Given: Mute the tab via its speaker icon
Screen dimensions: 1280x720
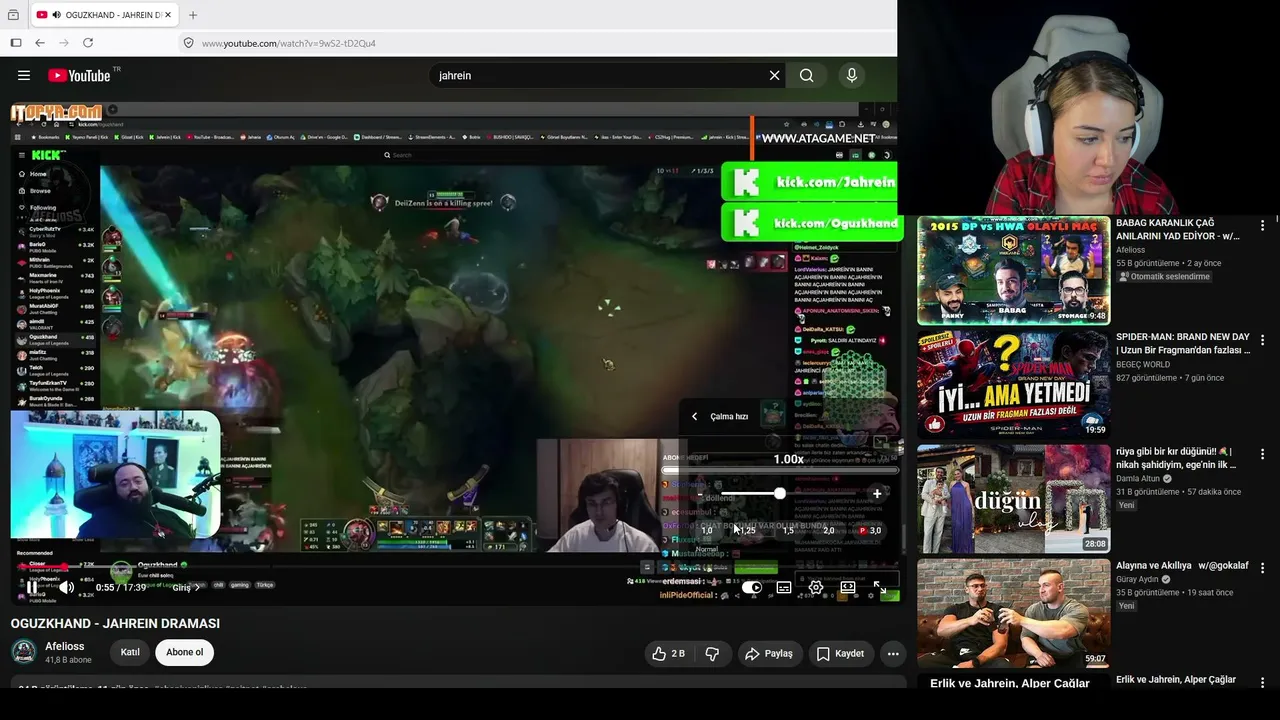Looking at the screenshot, I should [x=56, y=15].
